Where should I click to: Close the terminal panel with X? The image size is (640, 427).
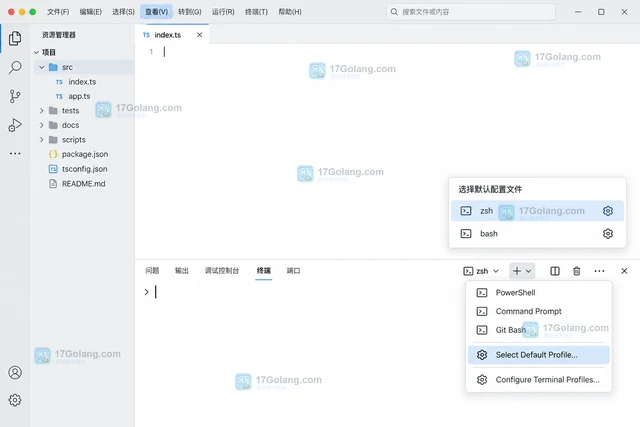click(x=624, y=271)
